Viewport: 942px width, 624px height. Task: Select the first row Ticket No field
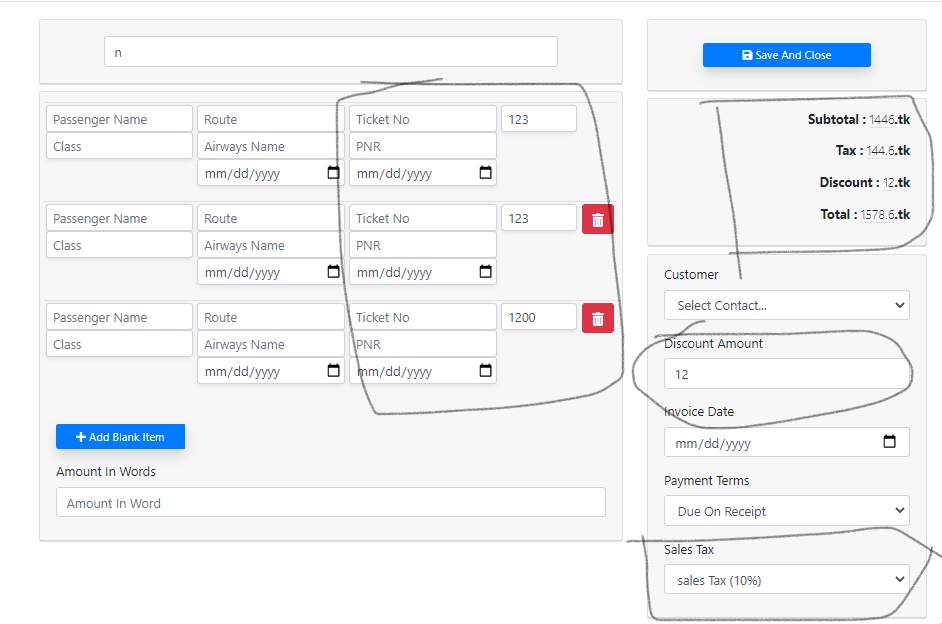(422, 119)
